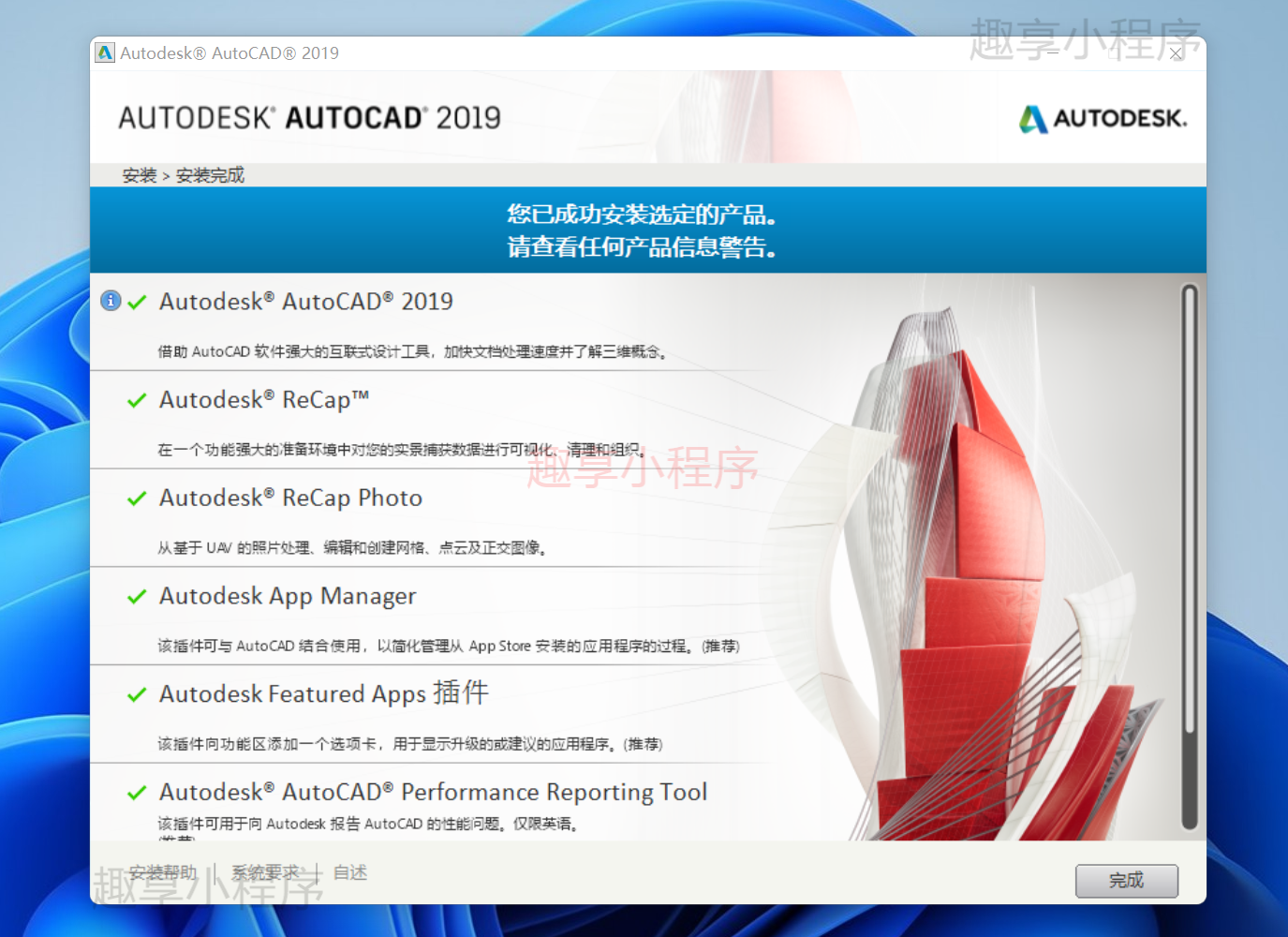Click the vertical scrollbar of product list

coord(1190,557)
